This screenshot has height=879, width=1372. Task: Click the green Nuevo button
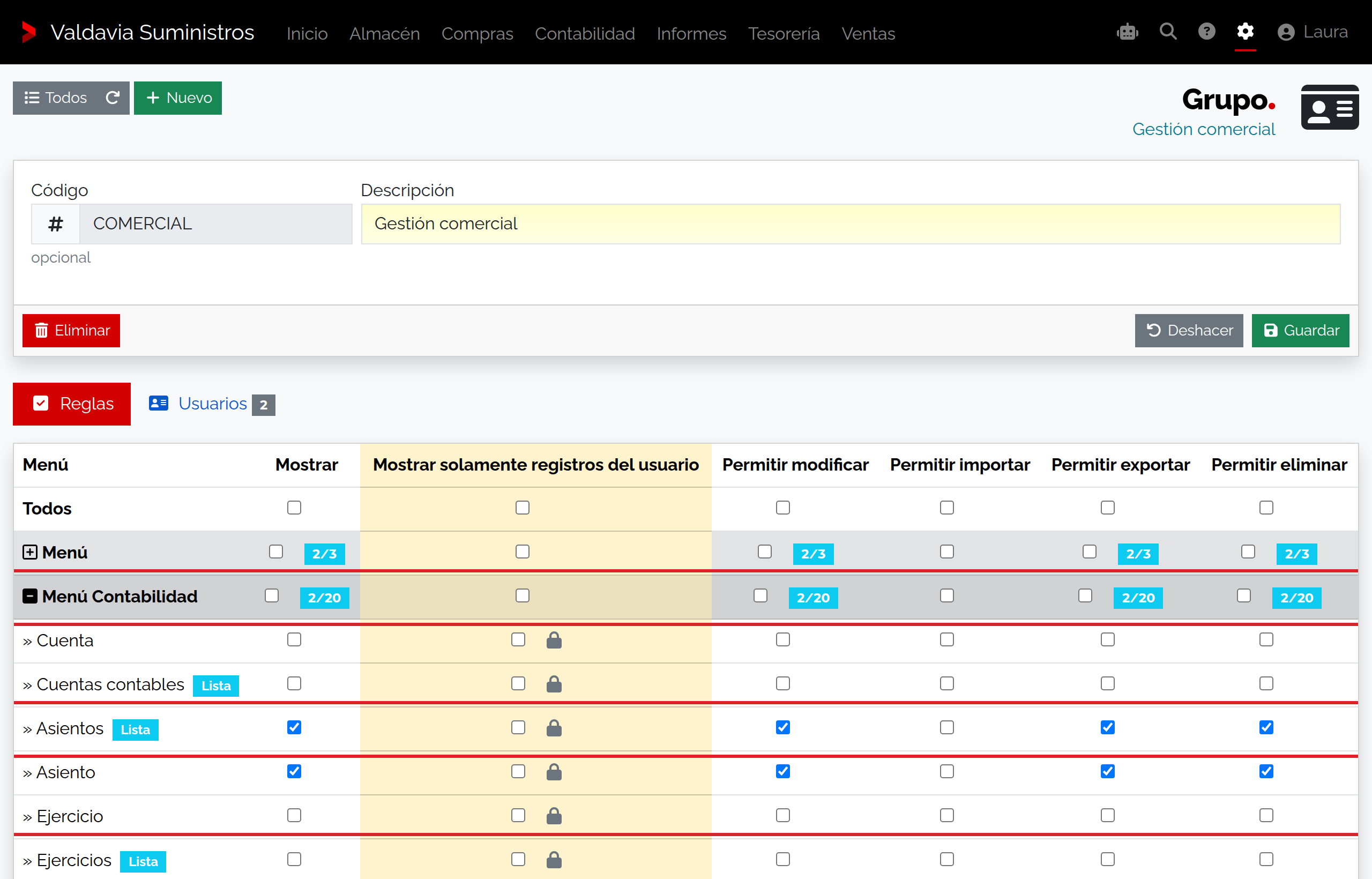(x=178, y=98)
